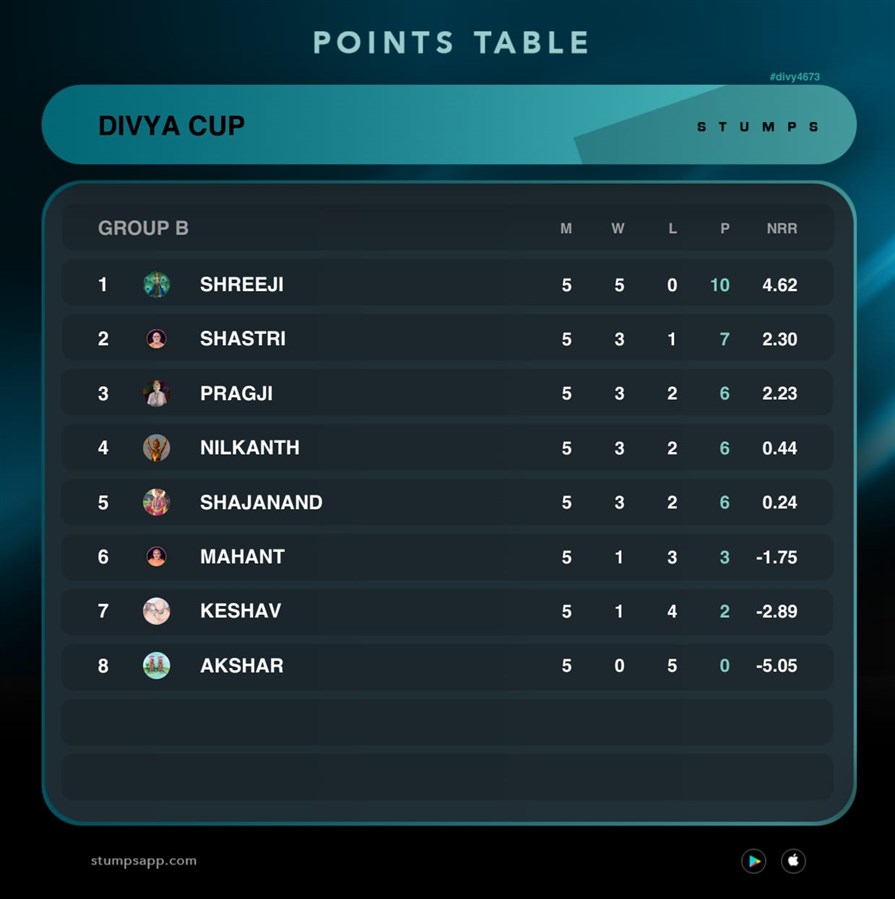Click the GROUP B heading

pos(143,228)
